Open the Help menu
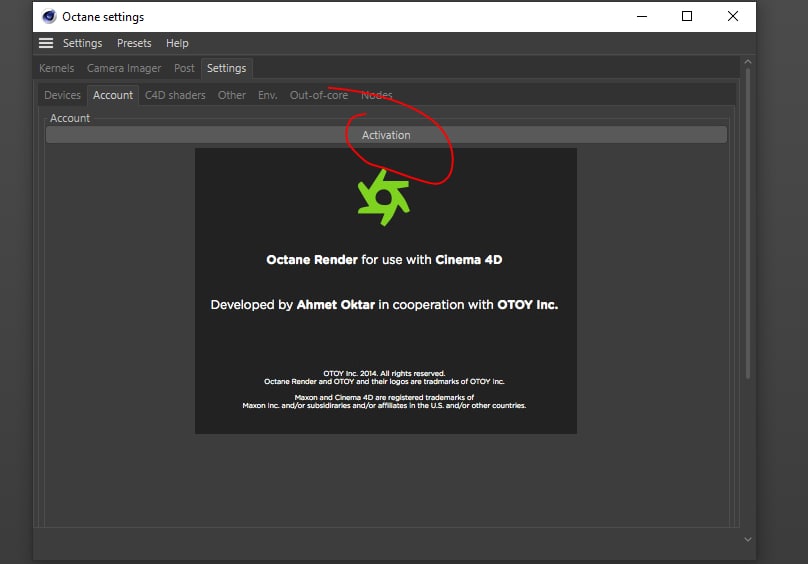 (x=177, y=43)
